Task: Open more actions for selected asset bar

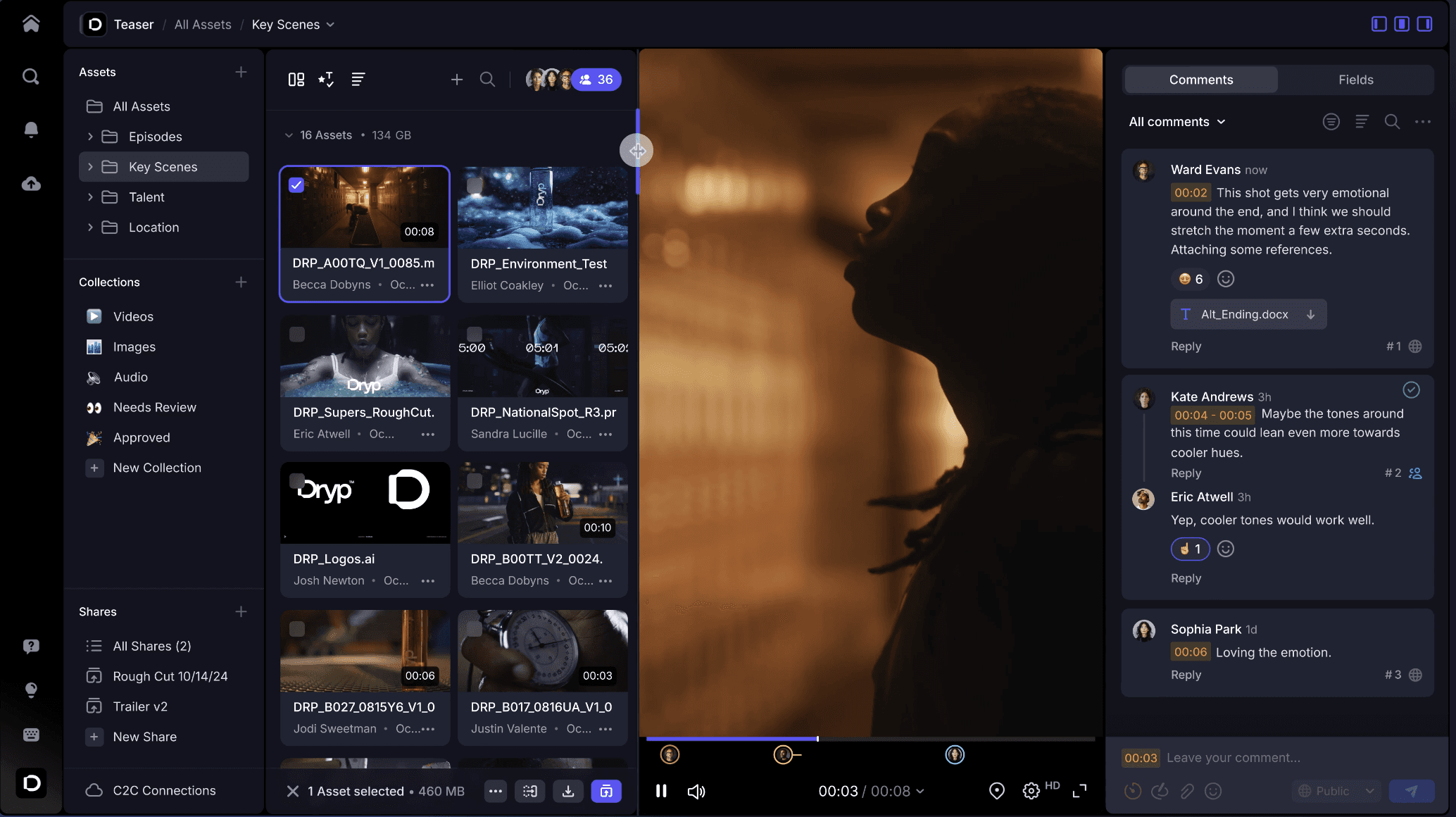Action: [x=496, y=791]
